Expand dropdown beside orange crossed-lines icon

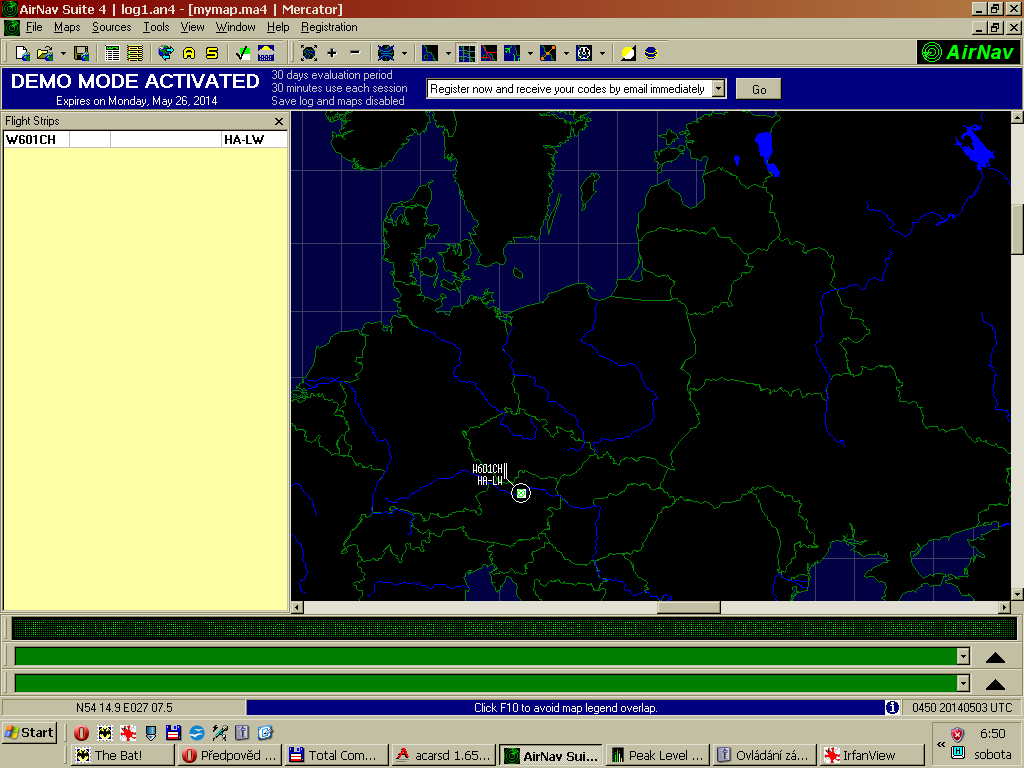click(566, 53)
